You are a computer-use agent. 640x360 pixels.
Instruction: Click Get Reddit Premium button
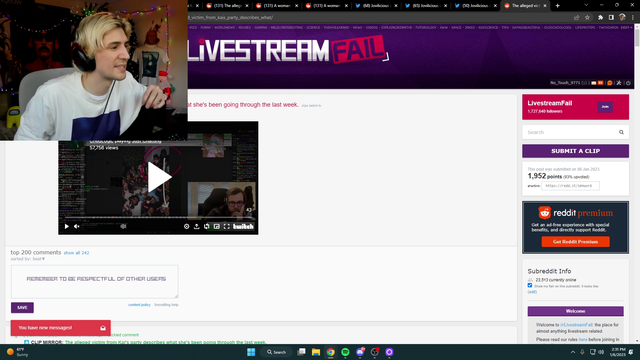point(576,242)
